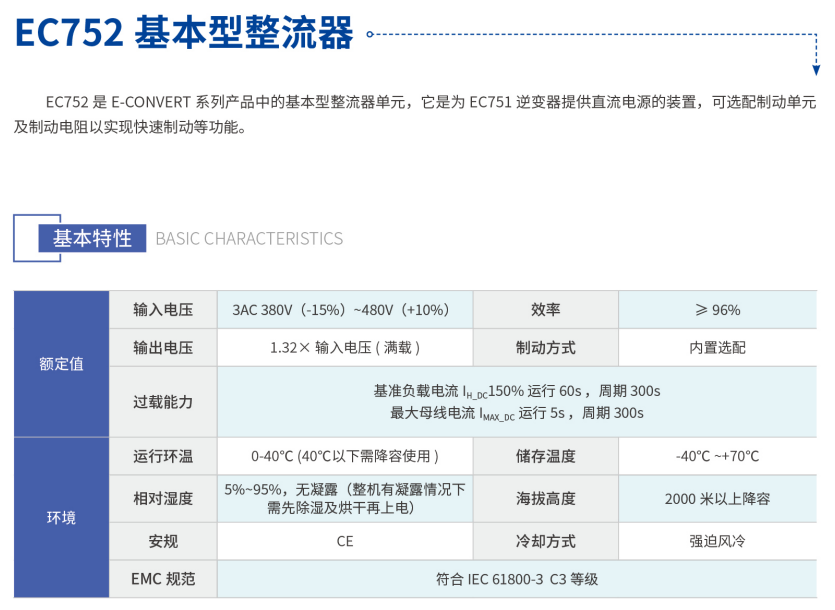Click the downward arrowhead at the dotted line's end
The width and height of the screenshot is (835, 610).
point(816,69)
